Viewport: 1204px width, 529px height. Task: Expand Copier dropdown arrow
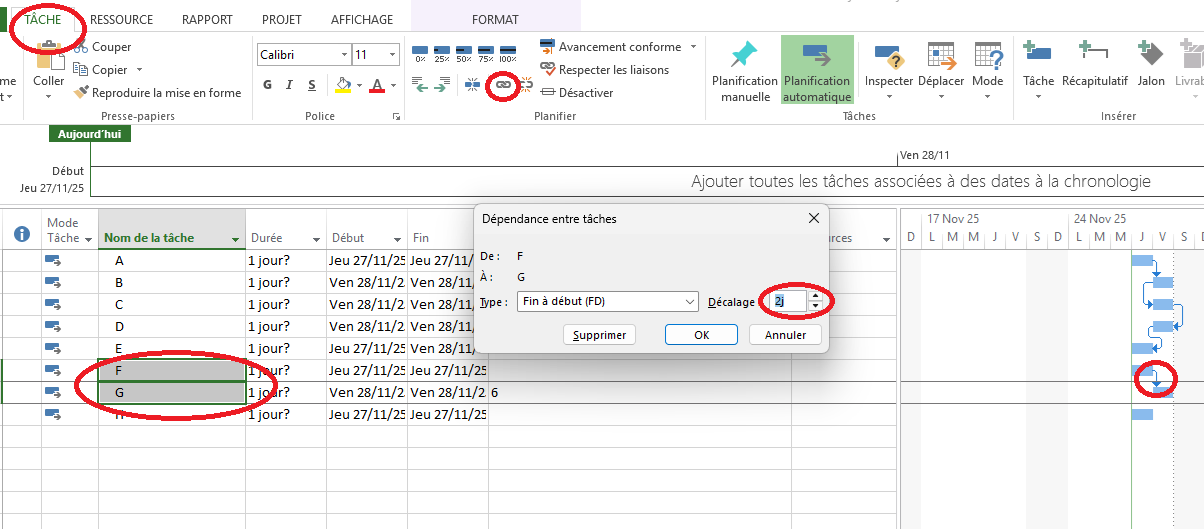(x=139, y=70)
